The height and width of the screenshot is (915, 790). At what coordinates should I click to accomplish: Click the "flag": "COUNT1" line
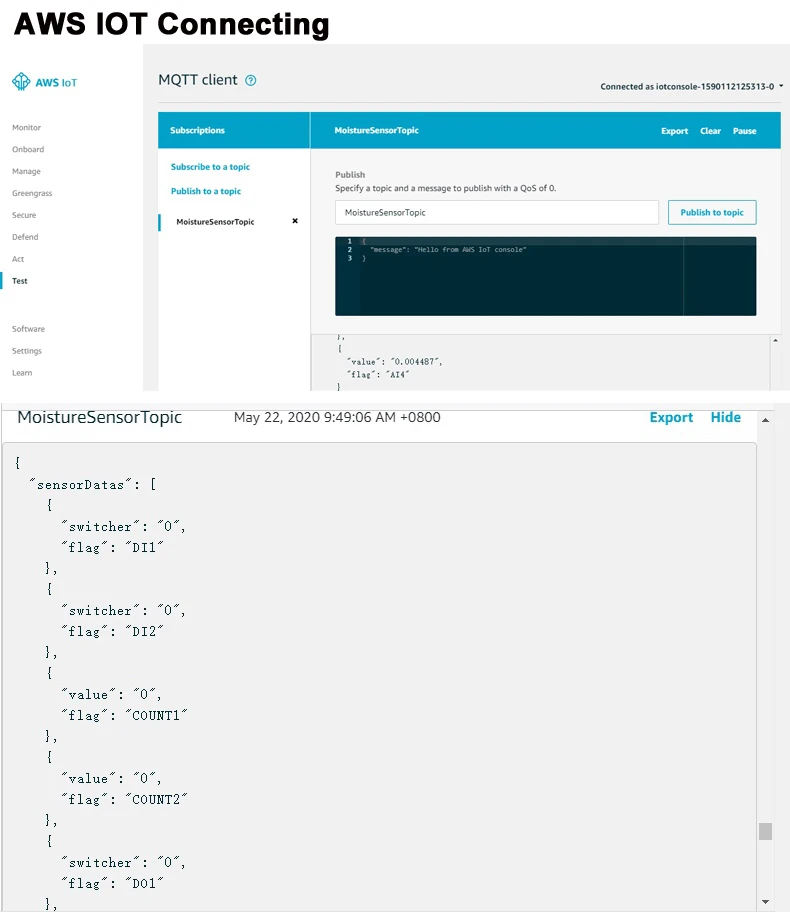[125, 716]
